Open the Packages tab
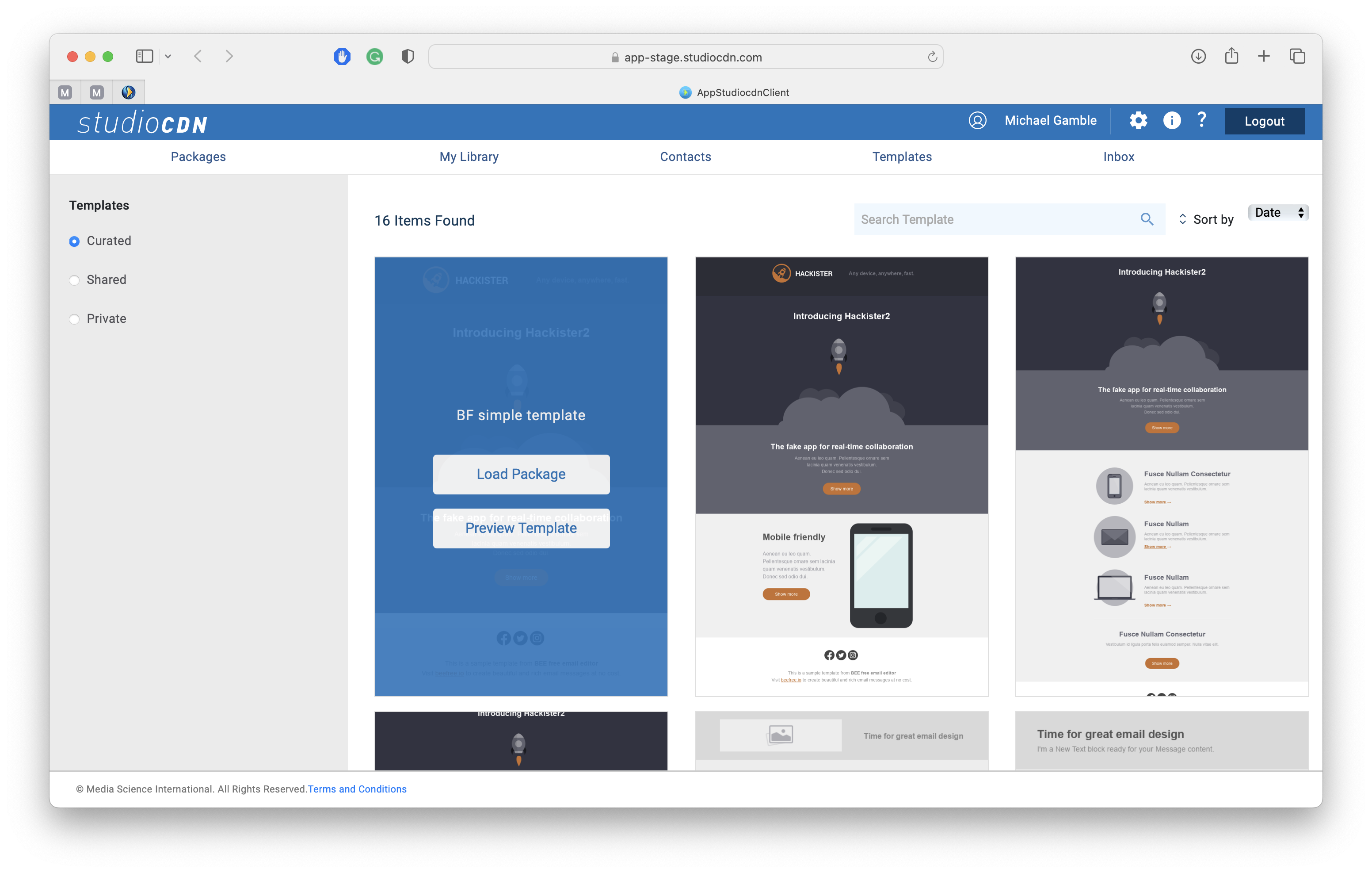 (198, 157)
